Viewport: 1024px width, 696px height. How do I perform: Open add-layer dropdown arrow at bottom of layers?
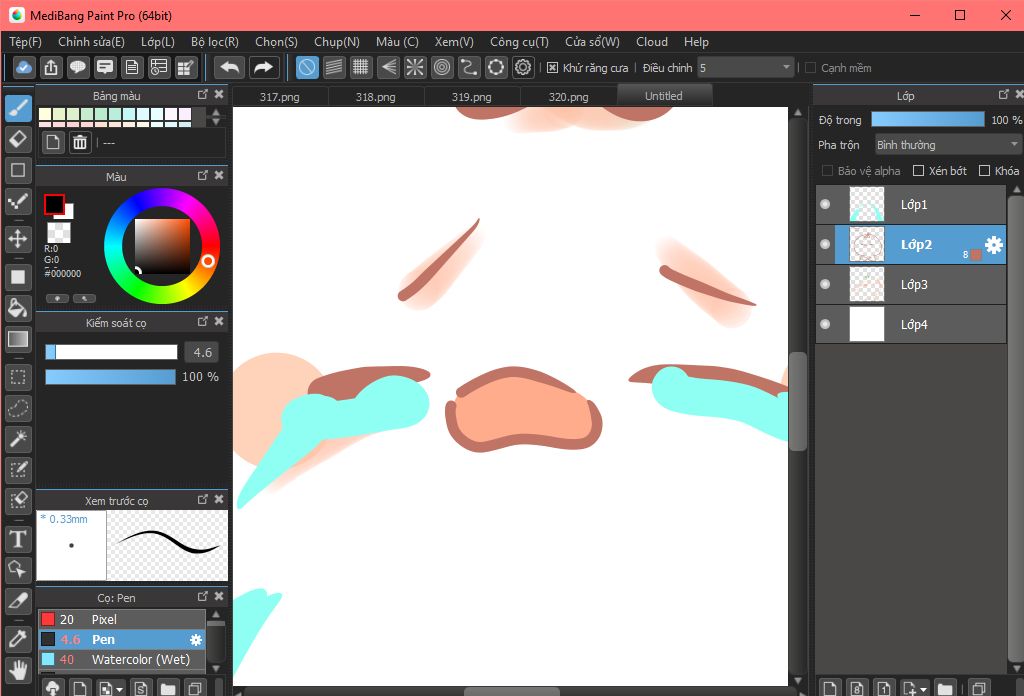point(923,689)
